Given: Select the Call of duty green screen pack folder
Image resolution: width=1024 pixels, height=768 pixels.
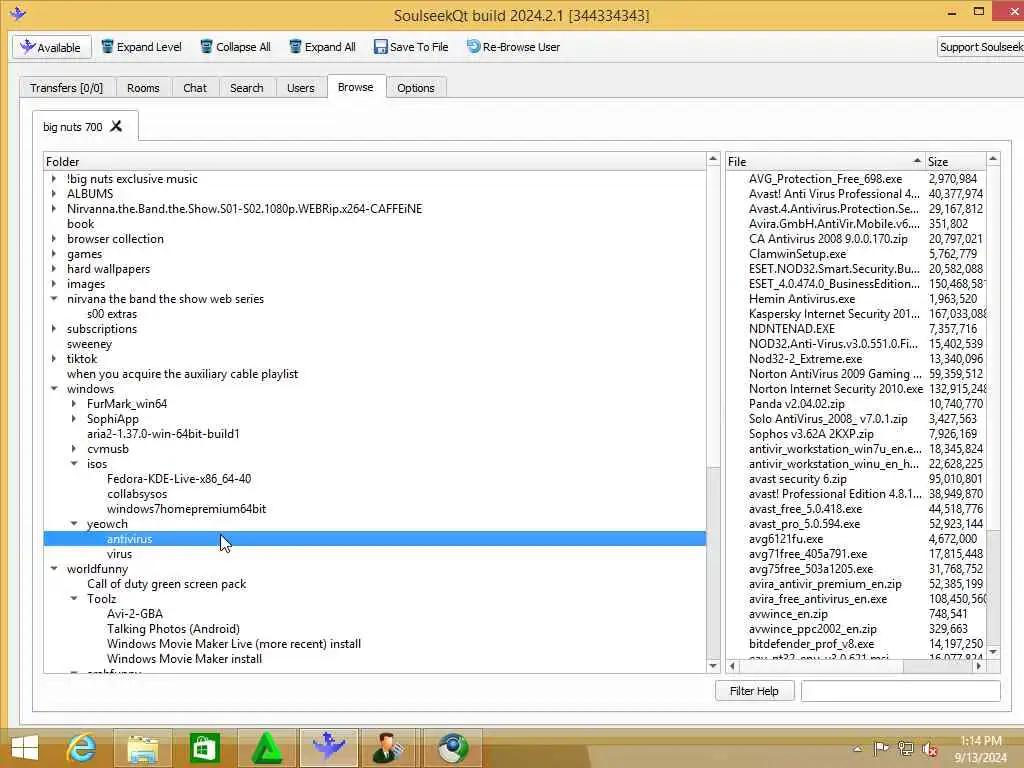Looking at the screenshot, I should coord(167,584).
